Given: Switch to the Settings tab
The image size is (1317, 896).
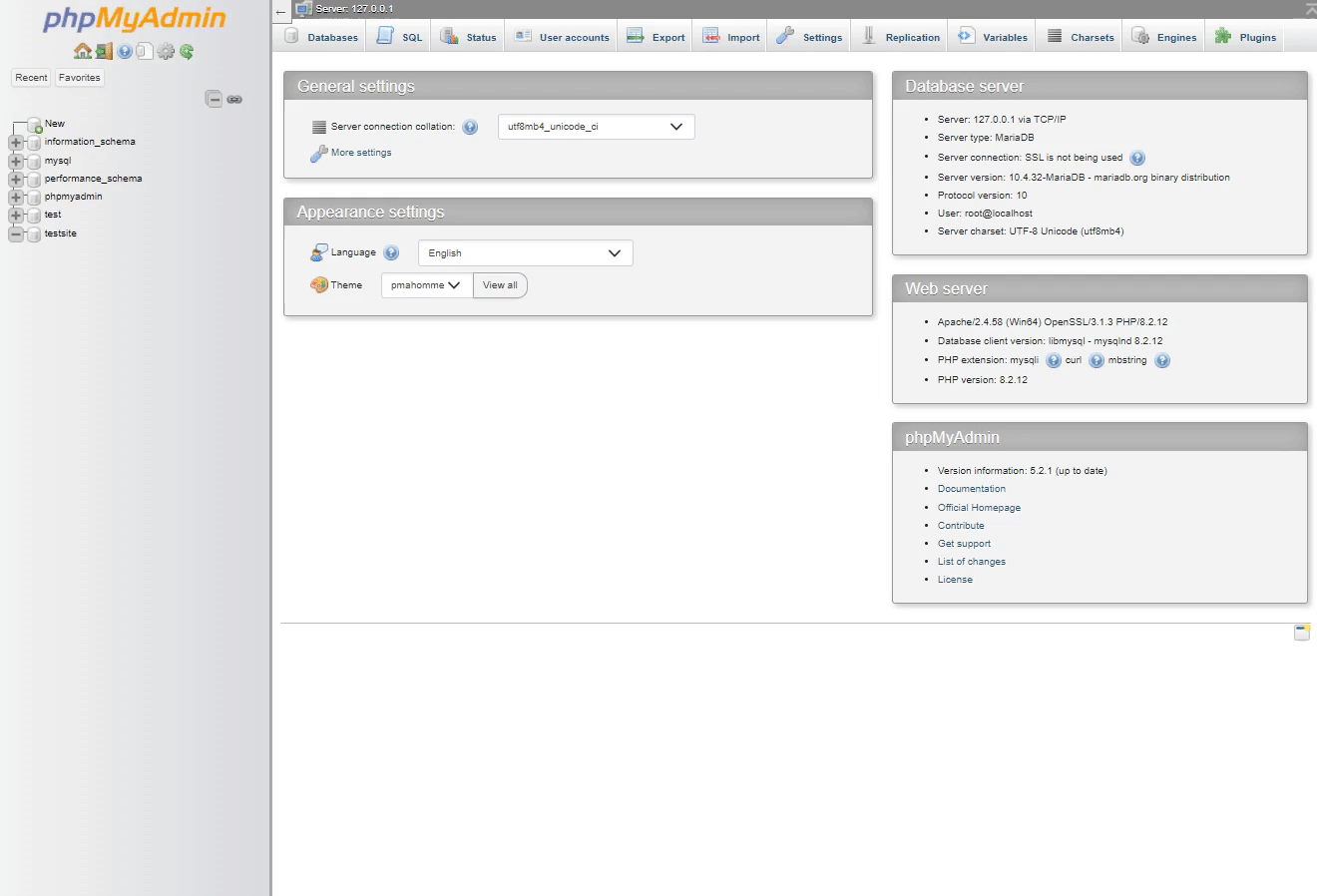Looking at the screenshot, I should click(x=810, y=37).
